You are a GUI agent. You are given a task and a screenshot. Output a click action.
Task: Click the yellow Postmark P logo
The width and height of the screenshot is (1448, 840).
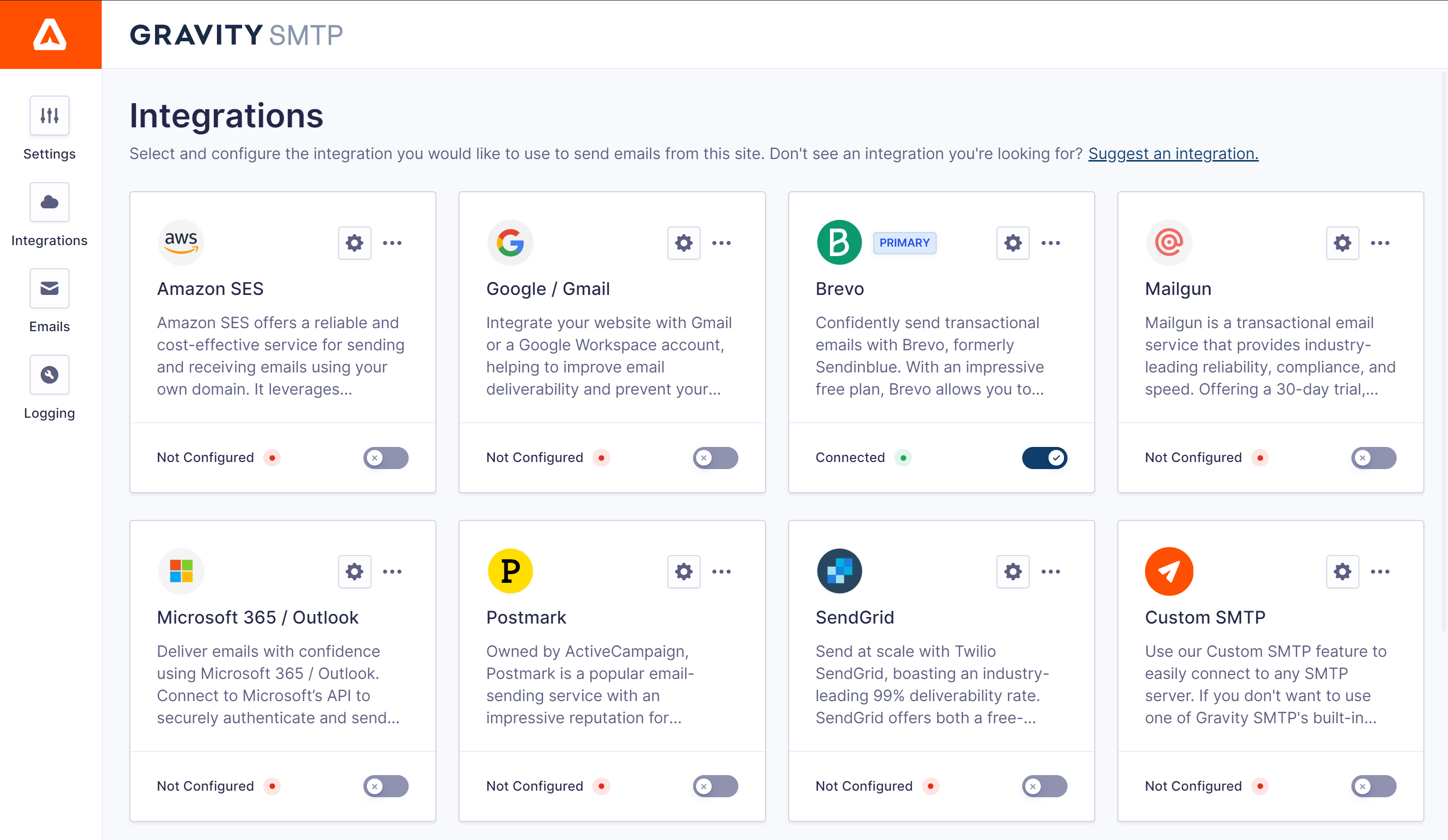click(510, 571)
